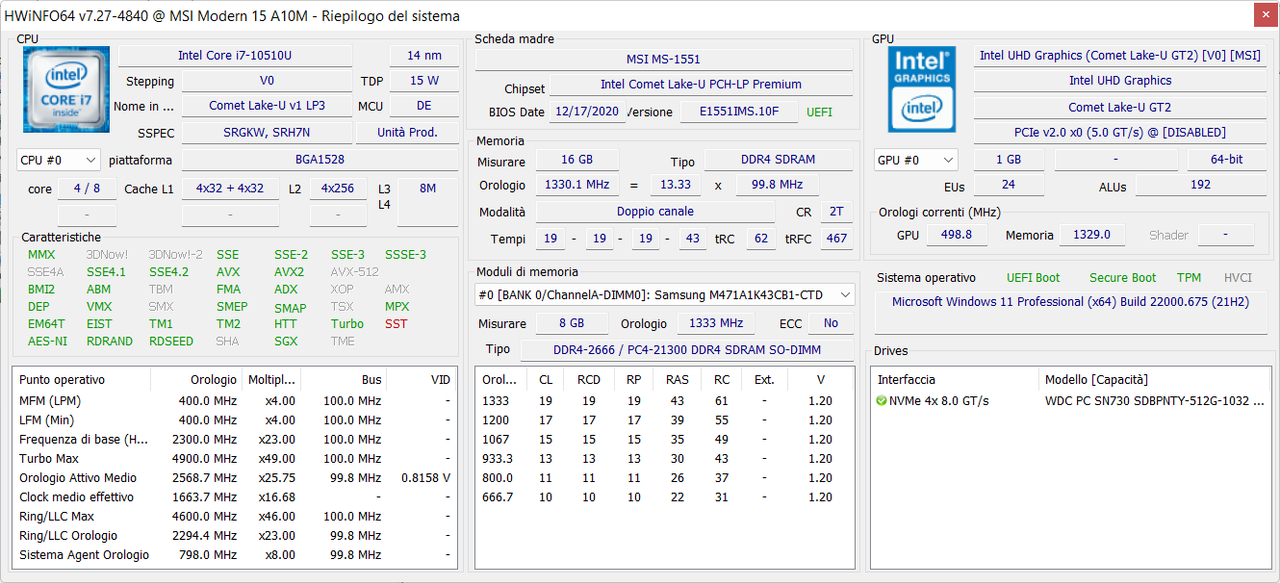Click the SSPEC SRGKW, SRH7N field
Viewport: 1280px width, 583px height.
pyautogui.click(x=267, y=133)
